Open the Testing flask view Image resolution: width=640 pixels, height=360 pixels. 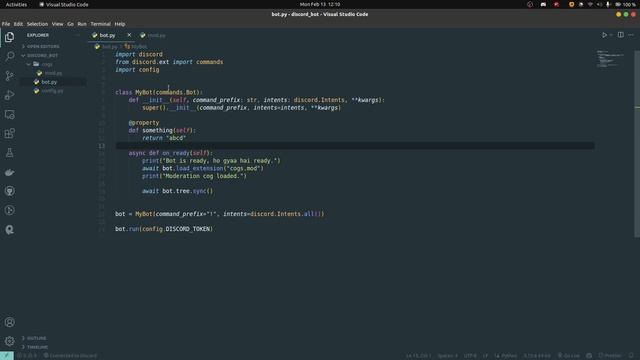click(x=9, y=153)
